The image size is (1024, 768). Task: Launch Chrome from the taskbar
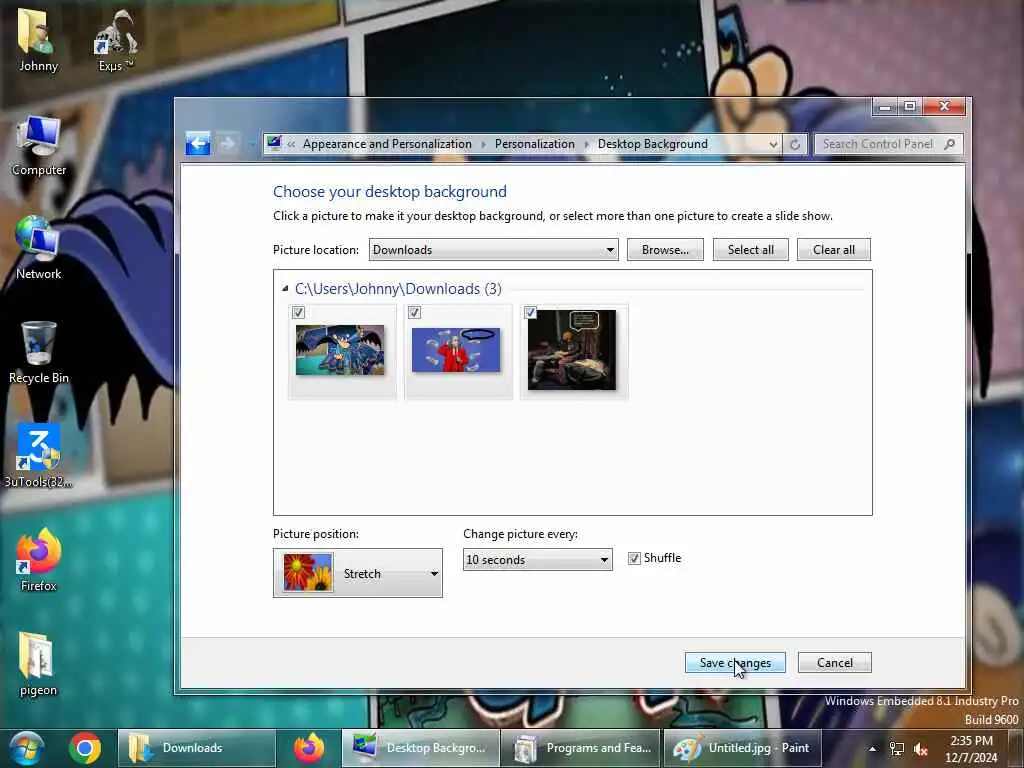85,748
